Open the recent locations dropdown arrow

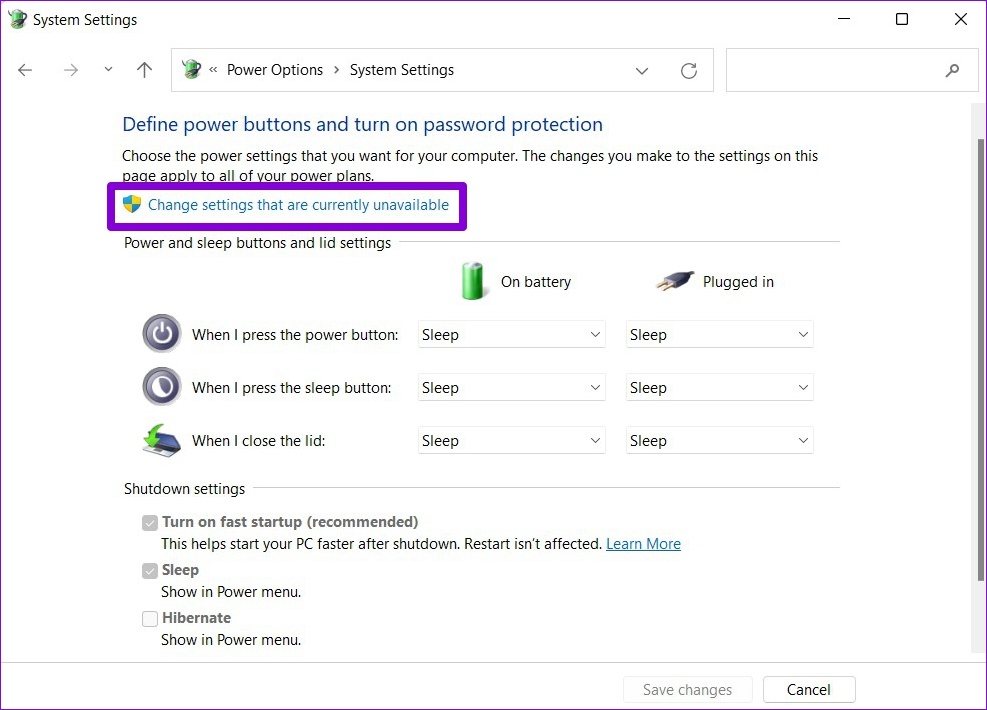click(x=108, y=70)
